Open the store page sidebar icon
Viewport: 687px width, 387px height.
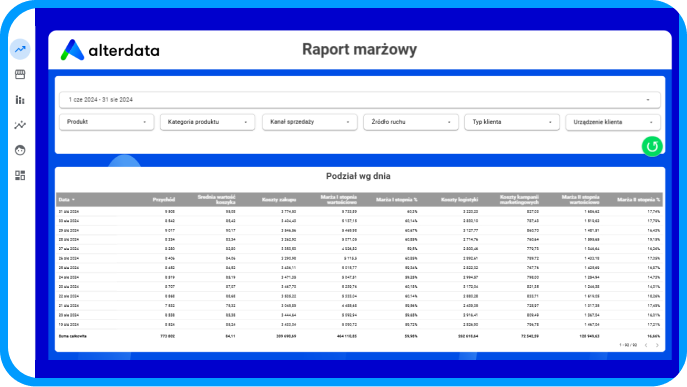click(20, 74)
